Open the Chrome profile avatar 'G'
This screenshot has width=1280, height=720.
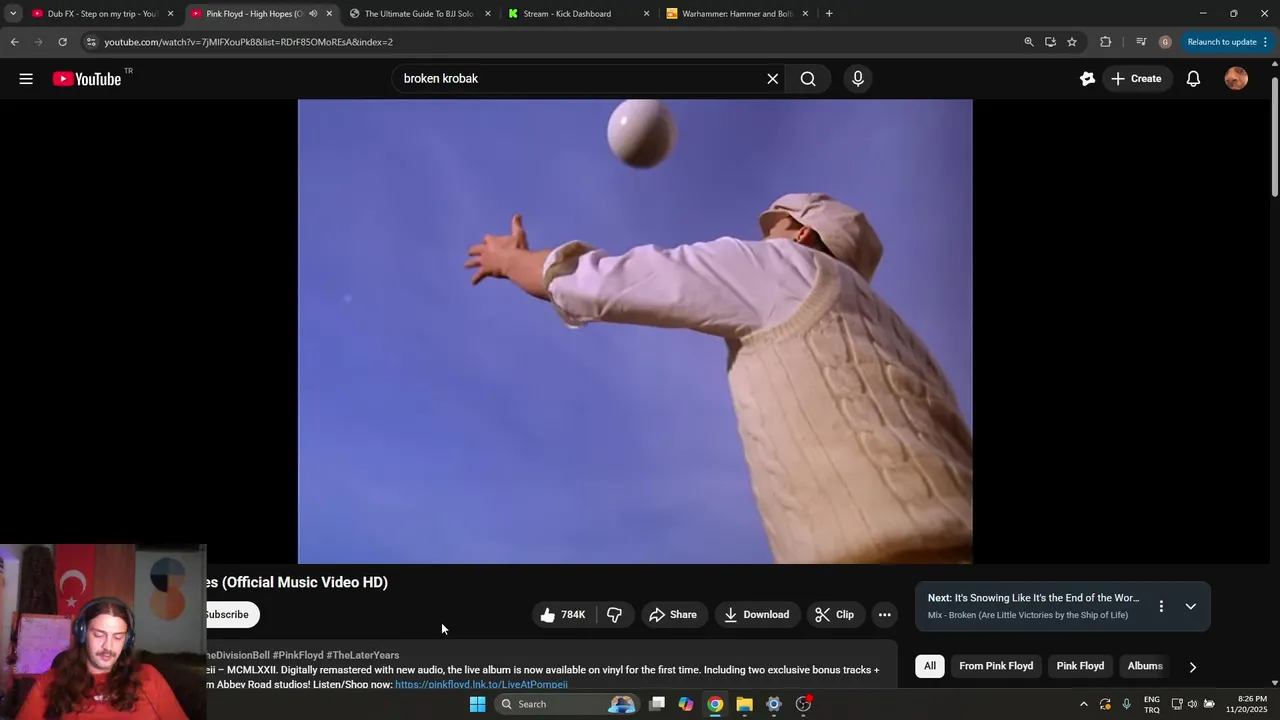[1165, 42]
